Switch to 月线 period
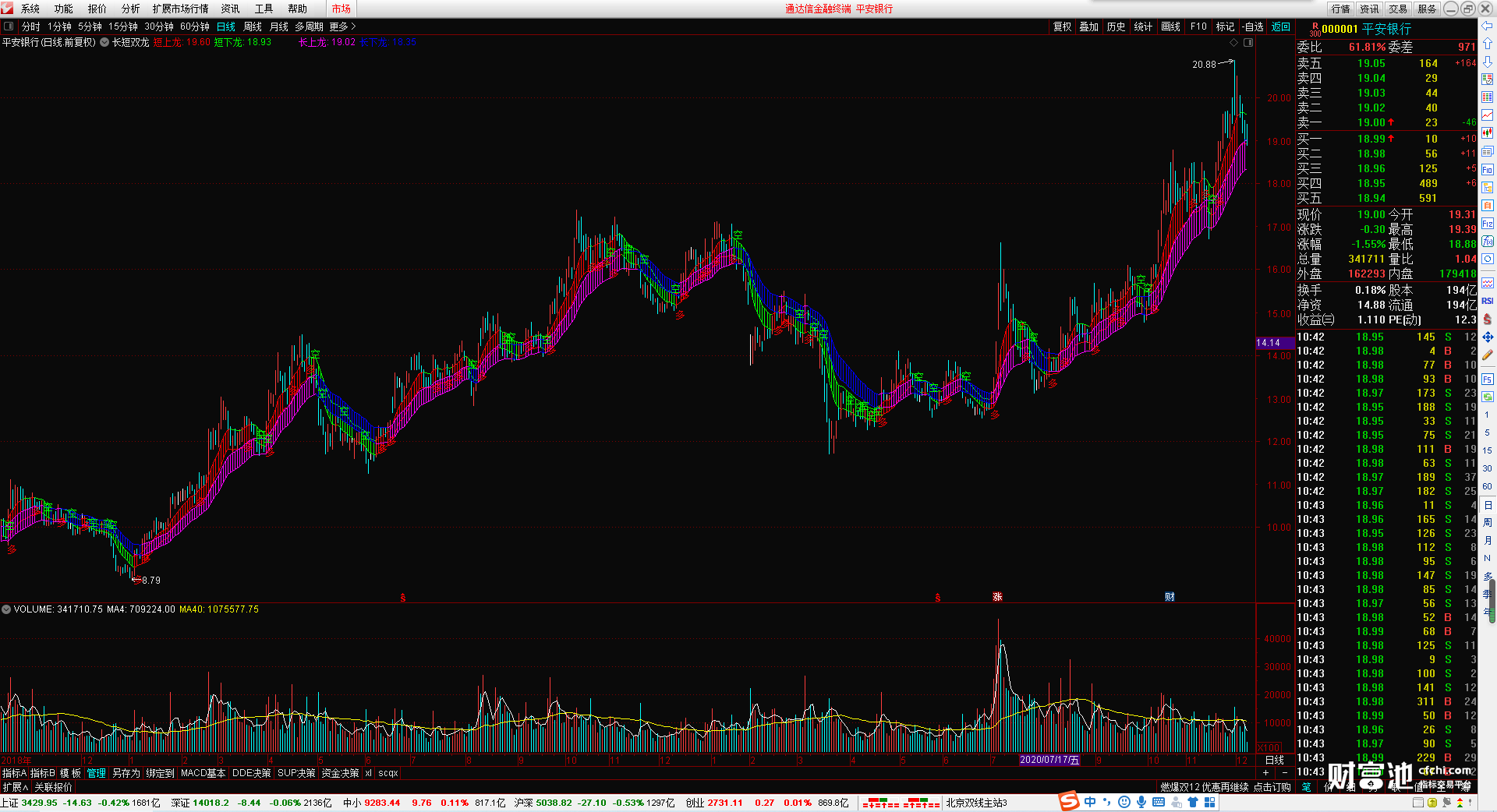The image size is (1497, 812). point(279,26)
